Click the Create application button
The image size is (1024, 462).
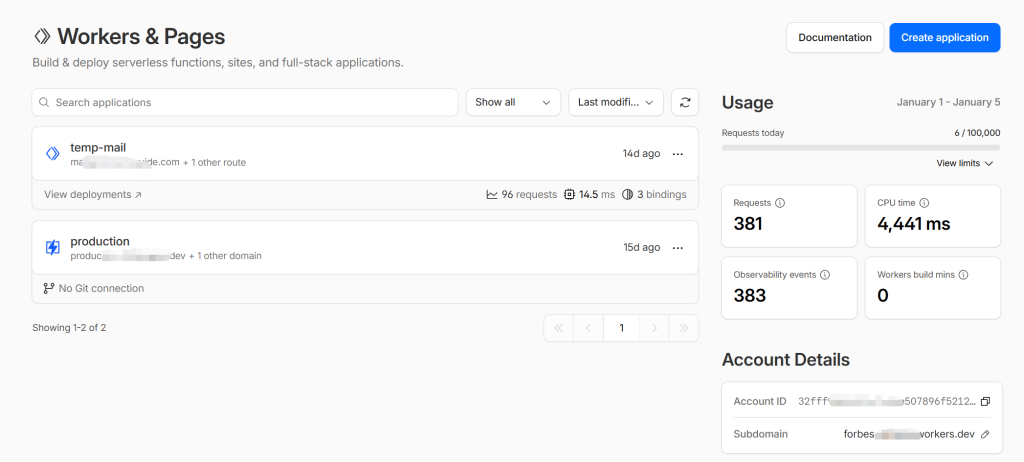coord(944,38)
